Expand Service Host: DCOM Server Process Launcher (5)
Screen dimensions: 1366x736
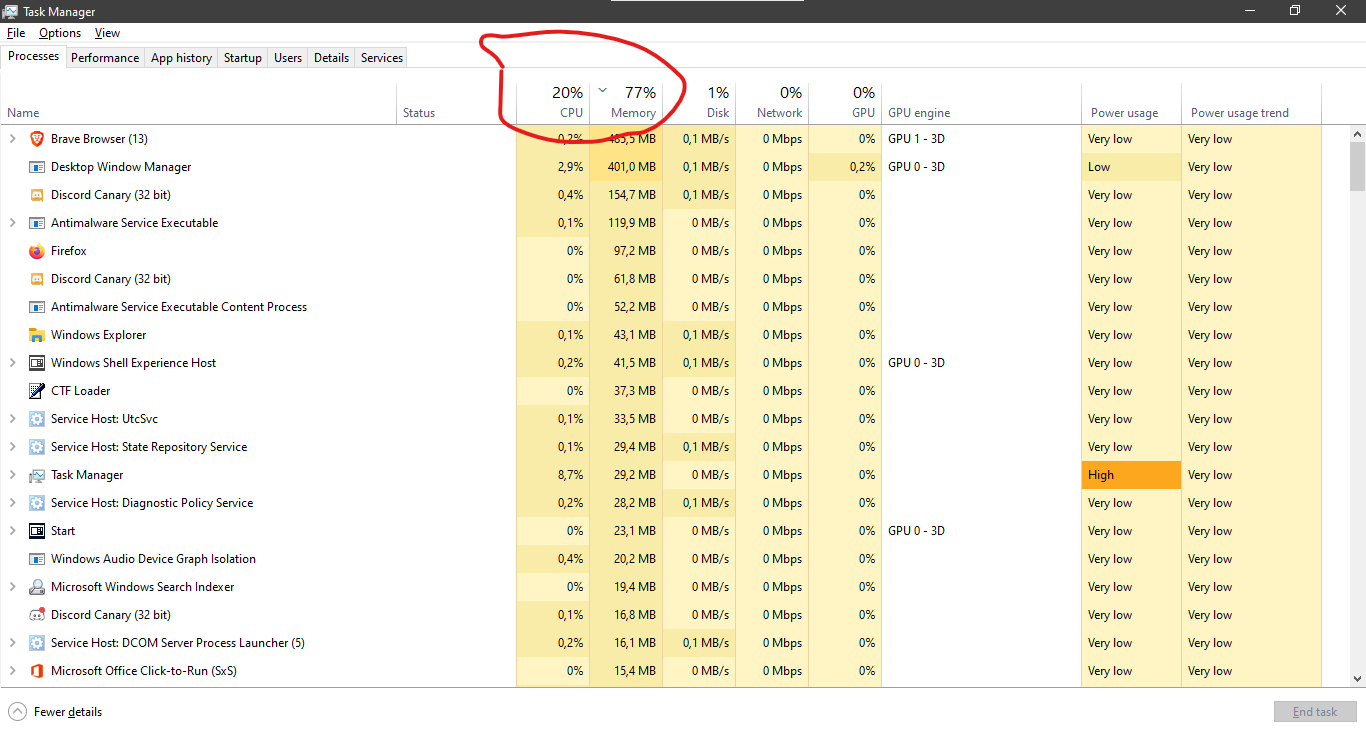(x=12, y=643)
